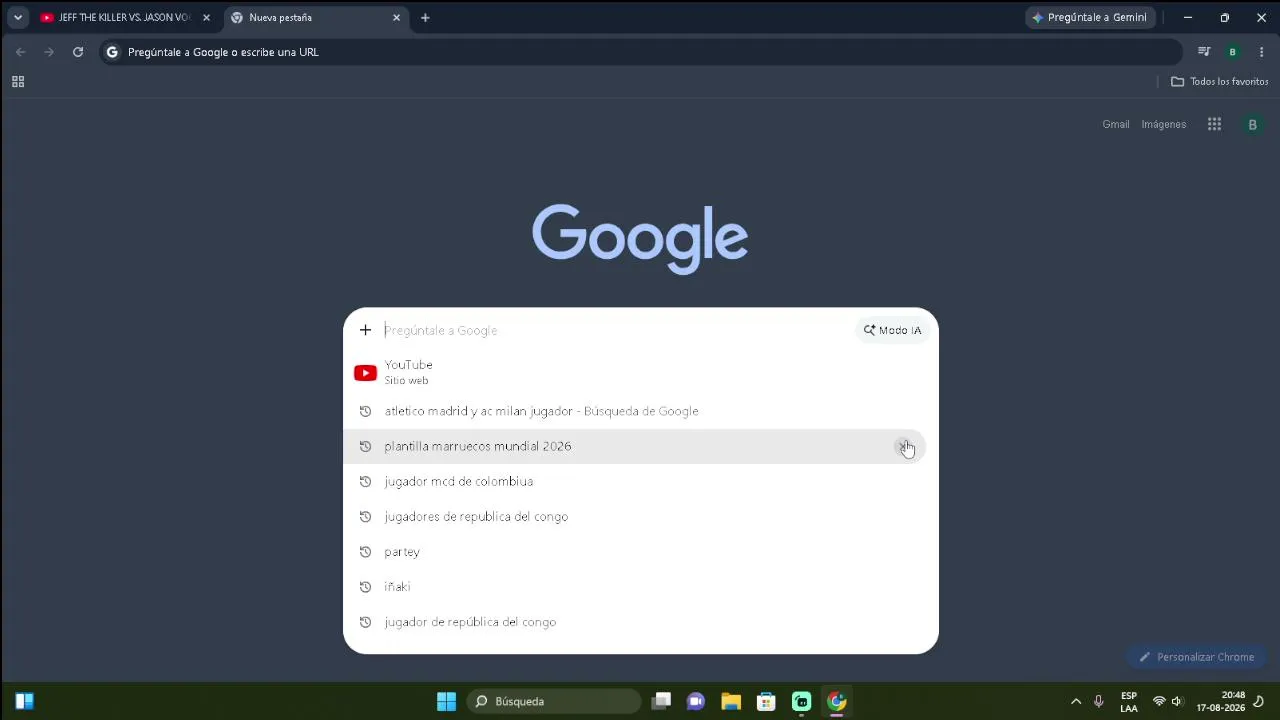Select the Nueva pestaña tab
This screenshot has width=1280, height=720.
[x=315, y=18]
